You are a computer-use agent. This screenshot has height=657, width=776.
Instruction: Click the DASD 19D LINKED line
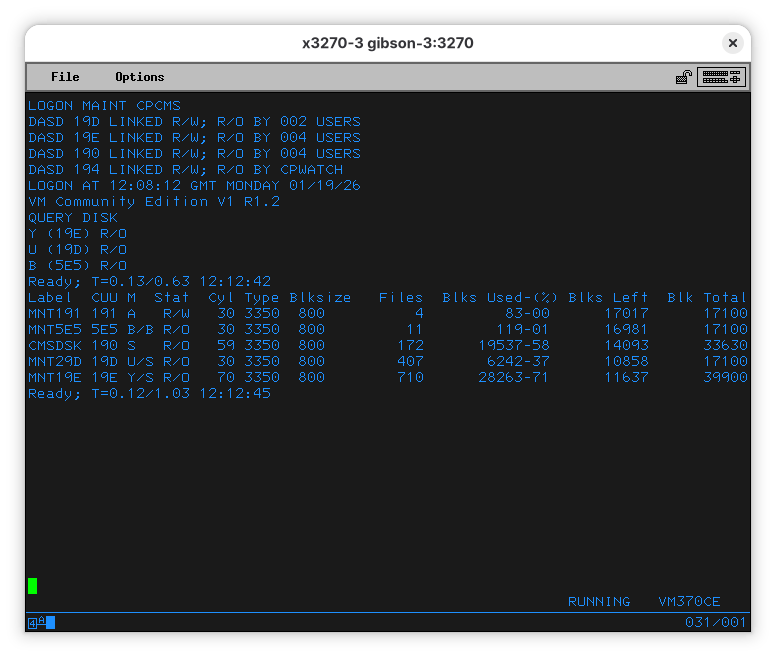[194, 122]
